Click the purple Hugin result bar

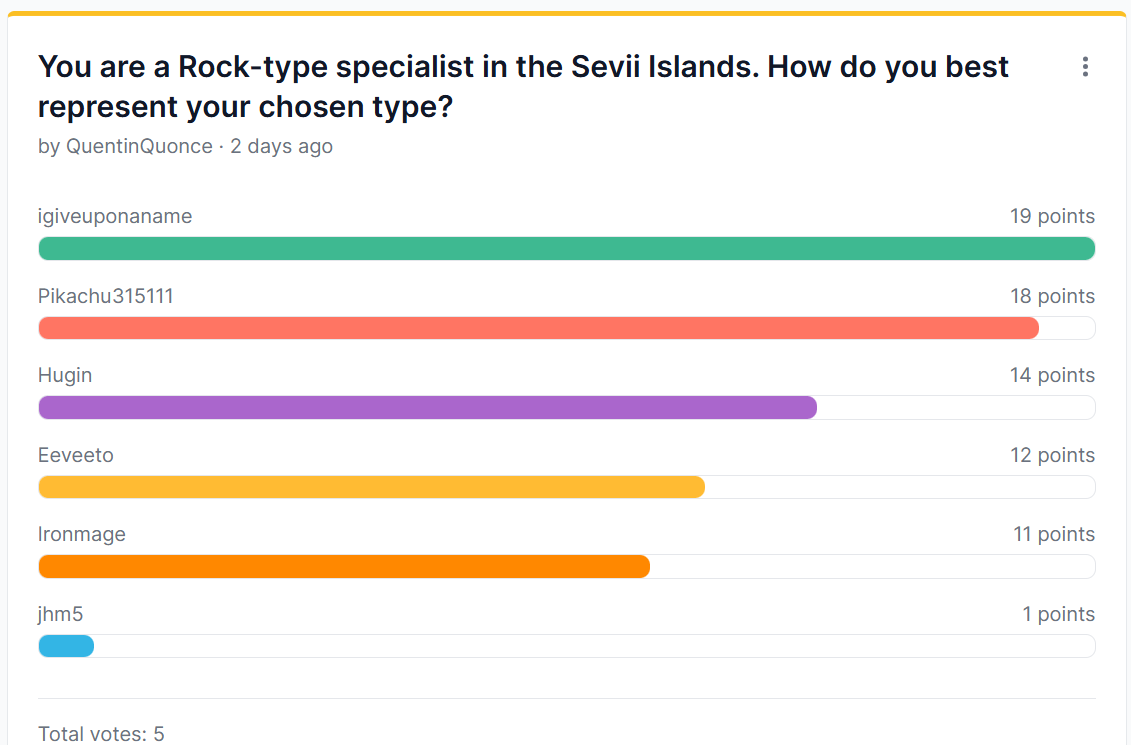pos(428,407)
